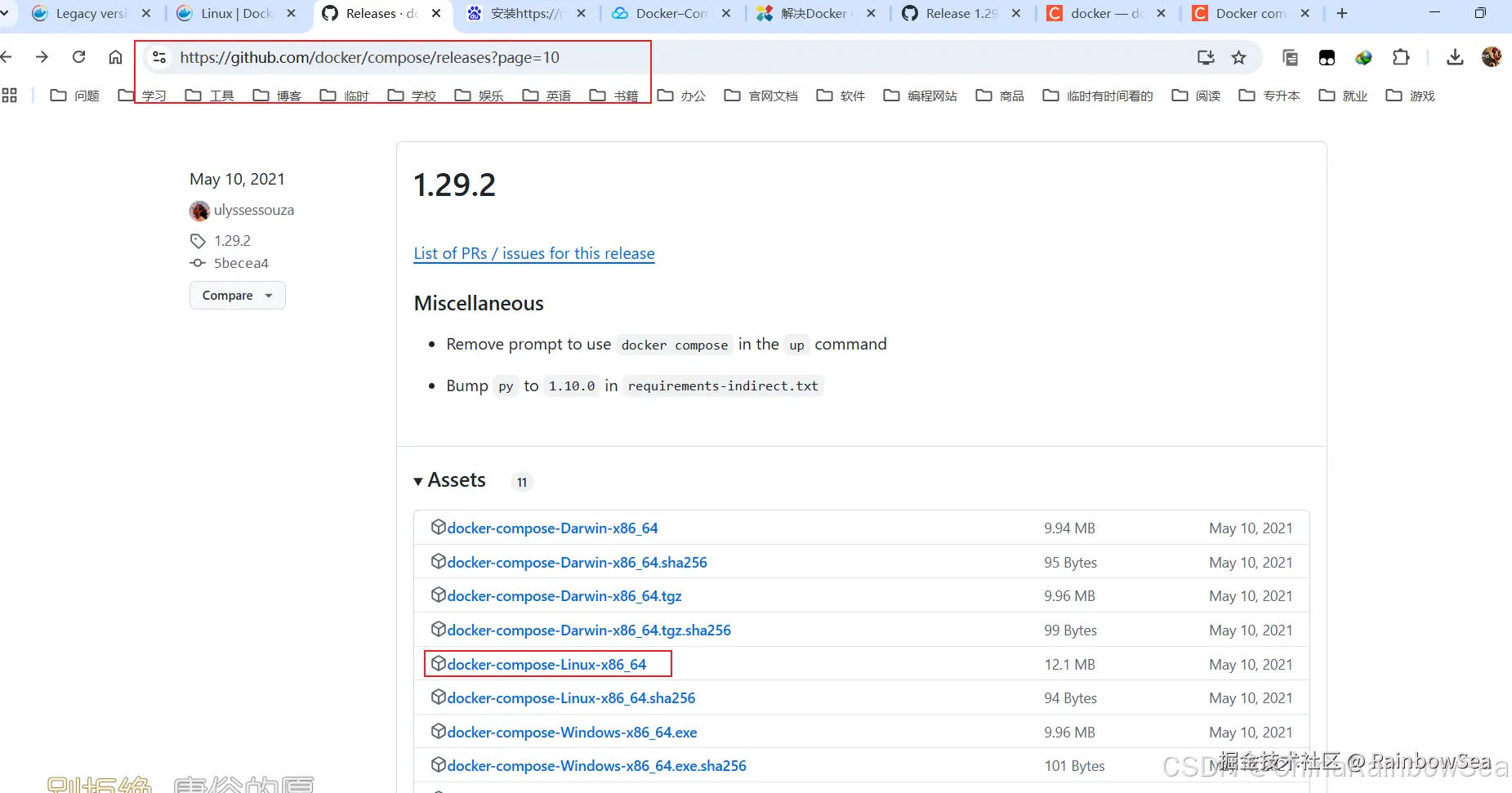Collapse the Assets section
Viewport: 1512px width, 793px height.
(450, 480)
